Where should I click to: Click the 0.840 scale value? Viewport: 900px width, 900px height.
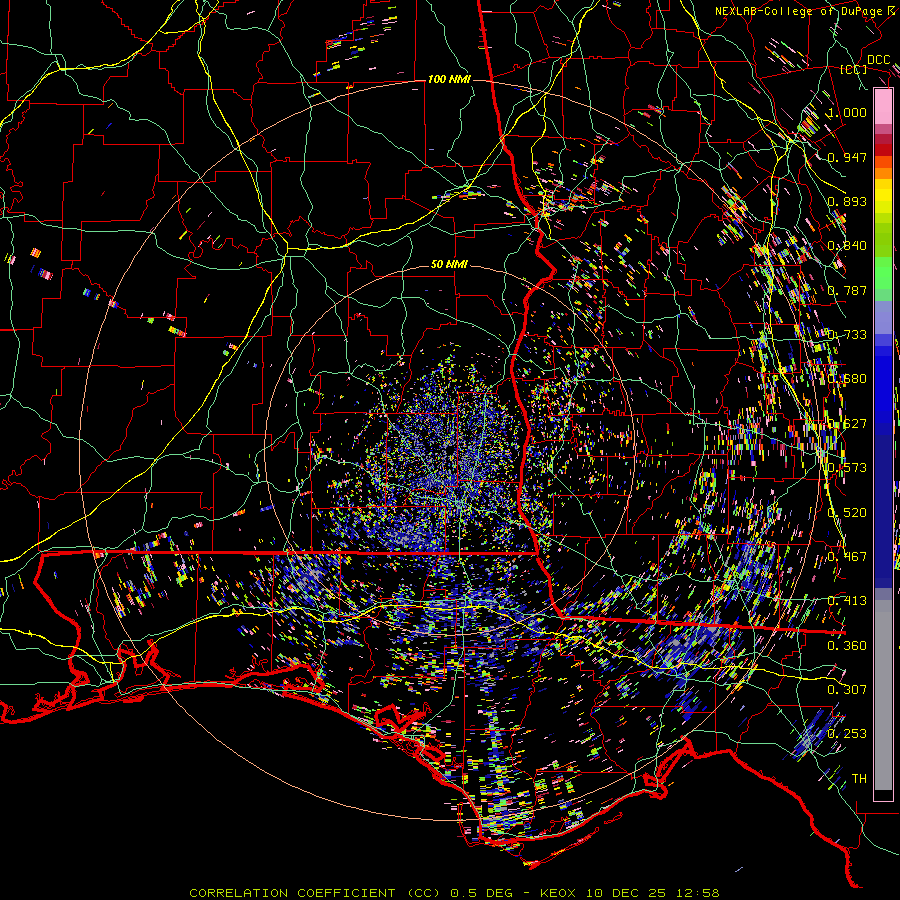847,246
